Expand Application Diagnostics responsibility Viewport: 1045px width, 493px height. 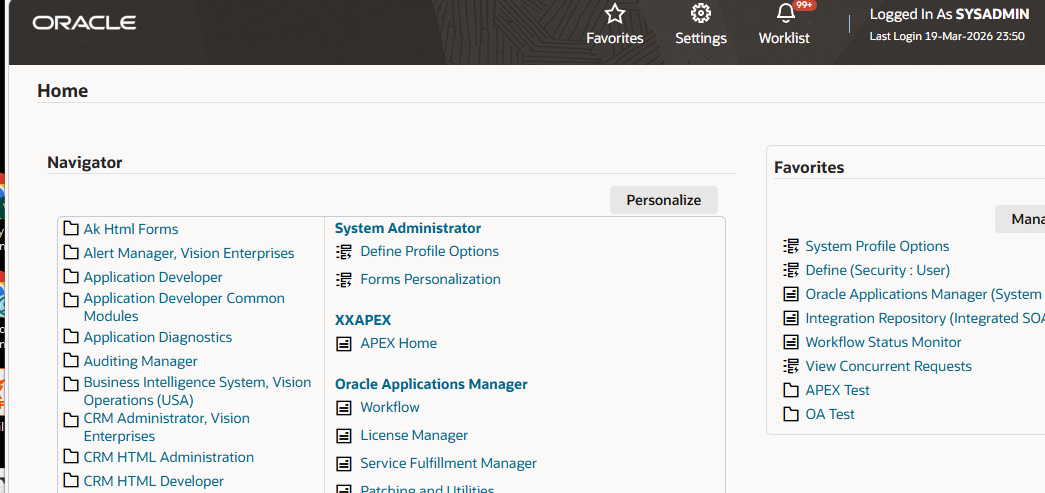point(157,337)
